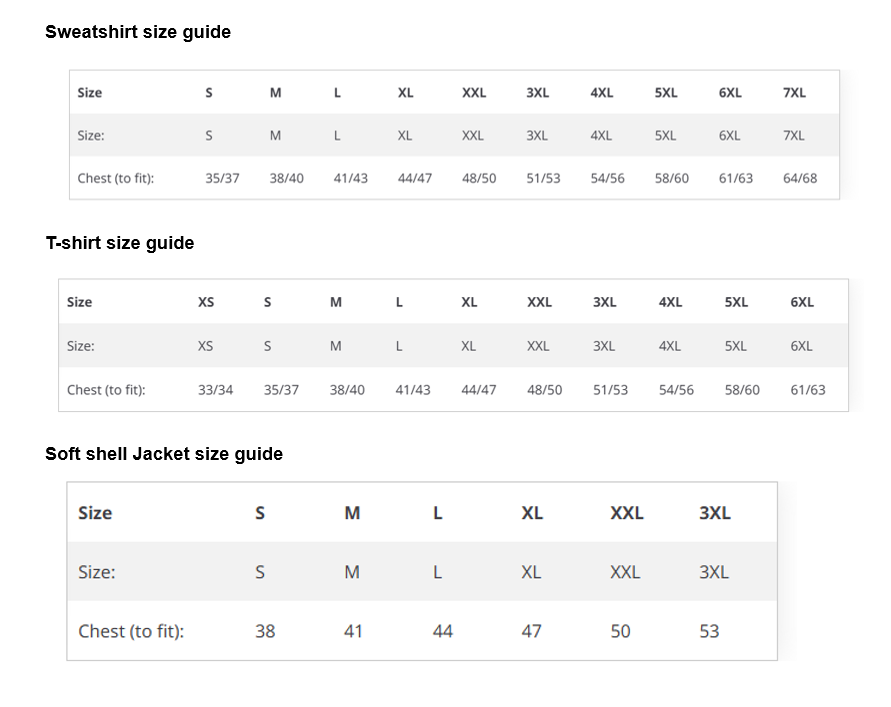Click T-shirt chest value 44/47

click(478, 390)
